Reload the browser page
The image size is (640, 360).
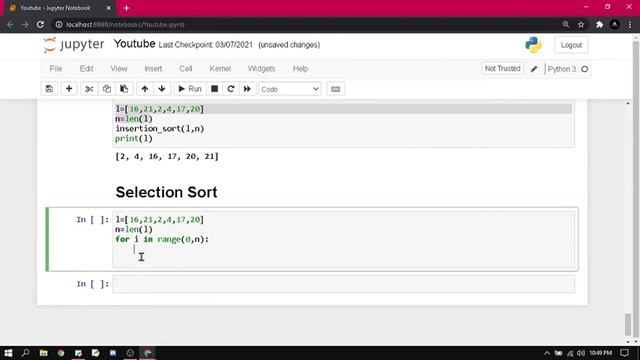tap(40, 24)
